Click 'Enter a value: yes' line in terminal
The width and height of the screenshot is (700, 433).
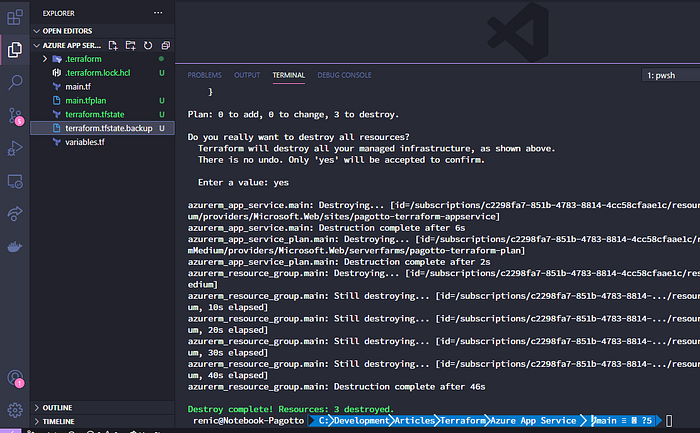tap(243, 183)
